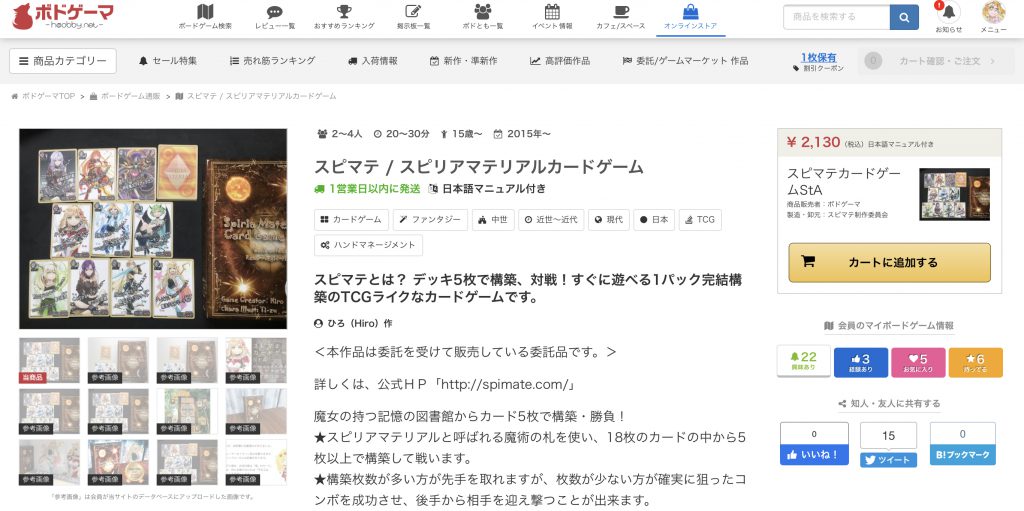Screen dimensions: 1024x511
Task: Select the TCG tag
Action: (699, 220)
